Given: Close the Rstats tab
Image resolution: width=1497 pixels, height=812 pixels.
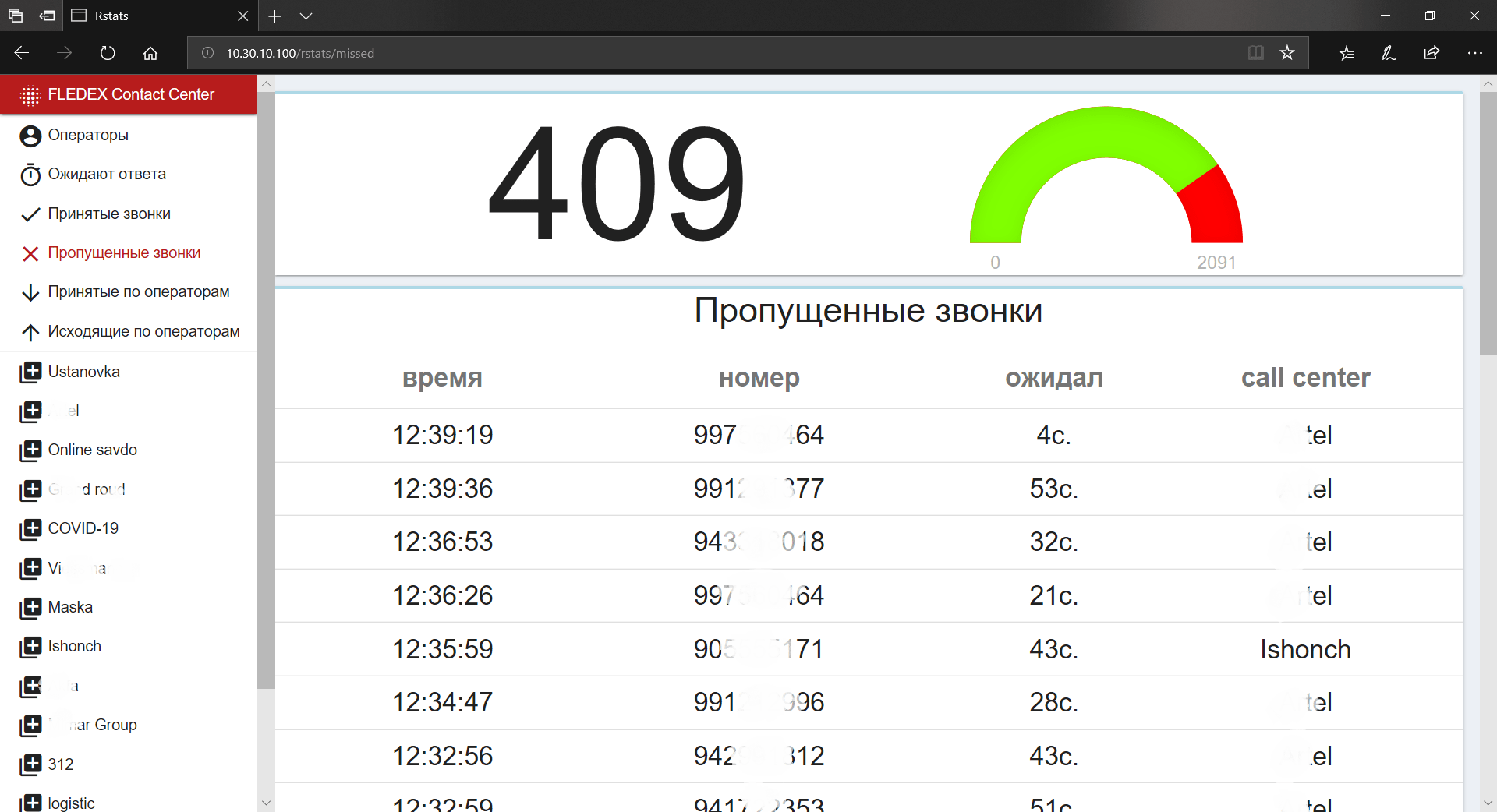Looking at the screenshot, I should tap(242, 16).
